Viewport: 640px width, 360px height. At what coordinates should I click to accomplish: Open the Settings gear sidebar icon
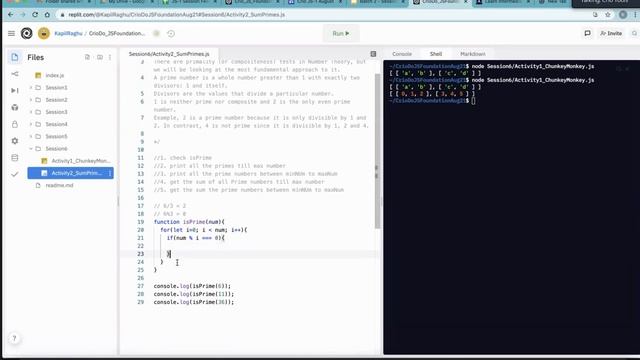[x=15, y=141]
